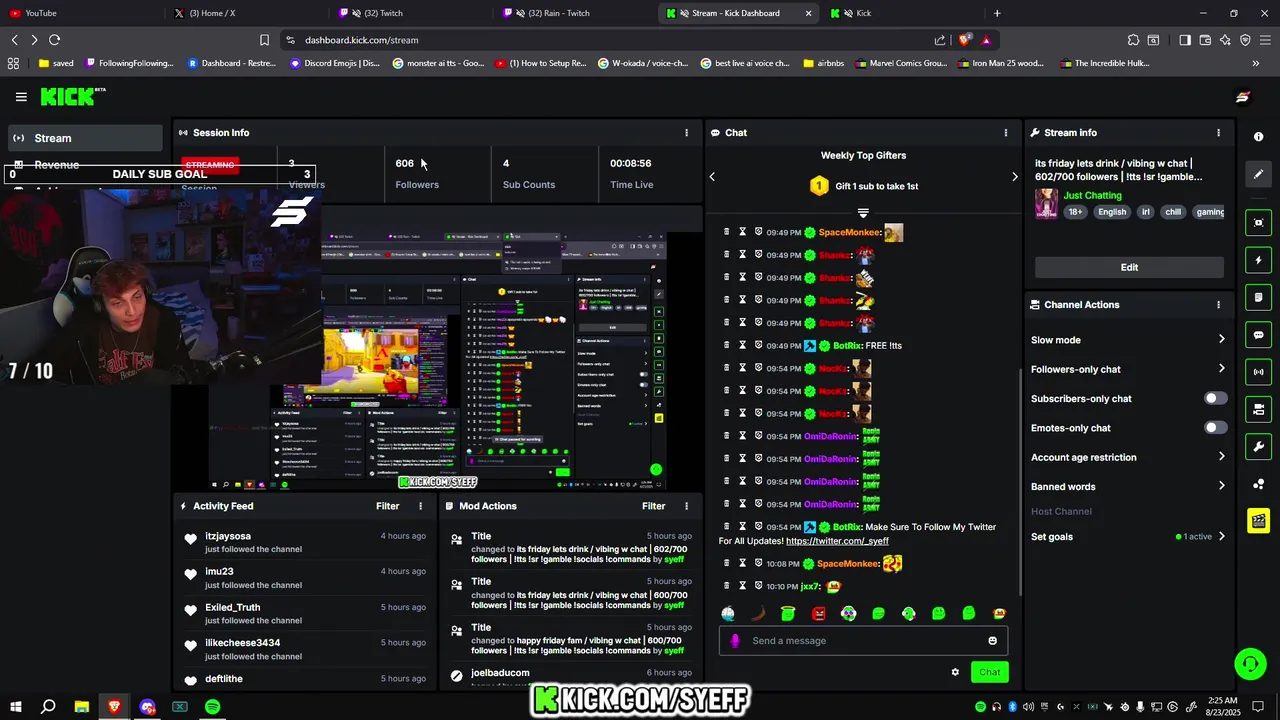Screen dimensions: 1280x720
Task: Open the emoji picker in message box
Action: click(992, 641)
